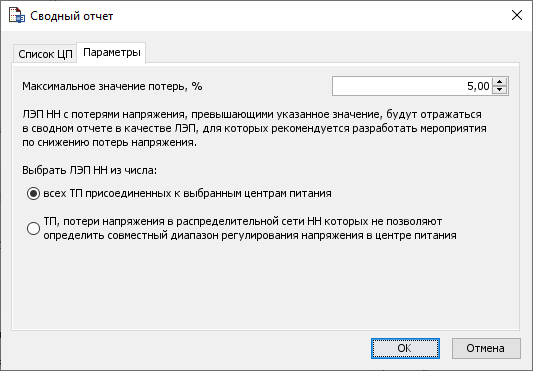Click the Сводный отчет report icon in title bar
The width and height of the screenshot is (533, 371).
17,16
